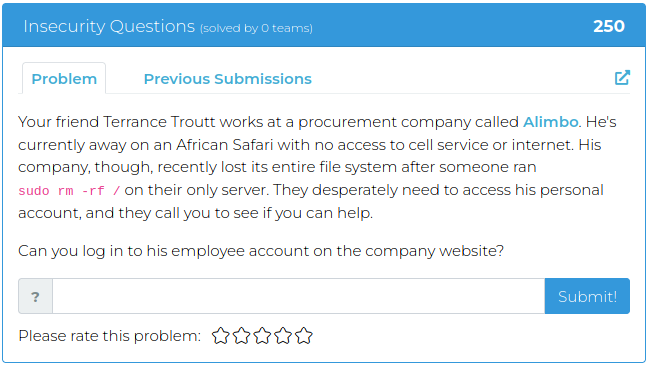The height and width of the screenshot is (366, 650).
Task: Rate the problem three stars
Action: point(262,336)
